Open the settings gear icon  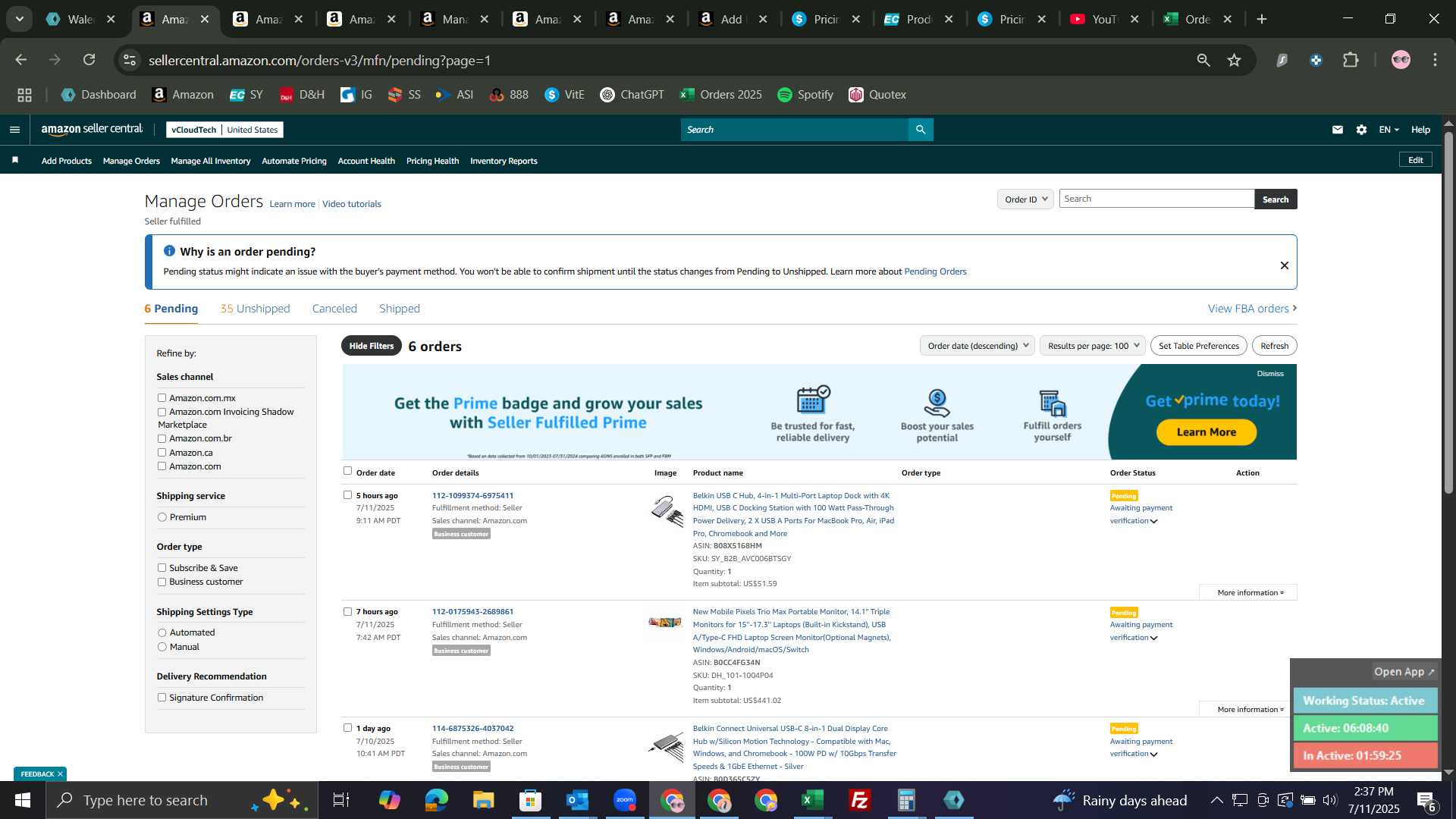(1362, 130)
